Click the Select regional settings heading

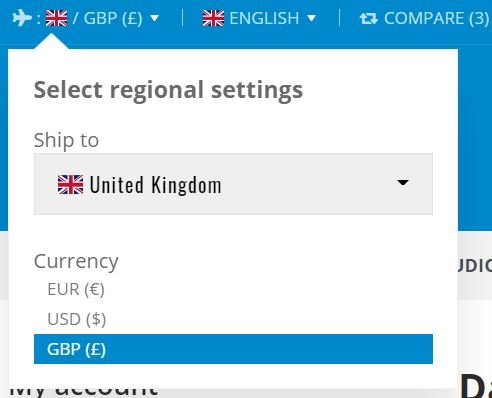click(168, 90)
